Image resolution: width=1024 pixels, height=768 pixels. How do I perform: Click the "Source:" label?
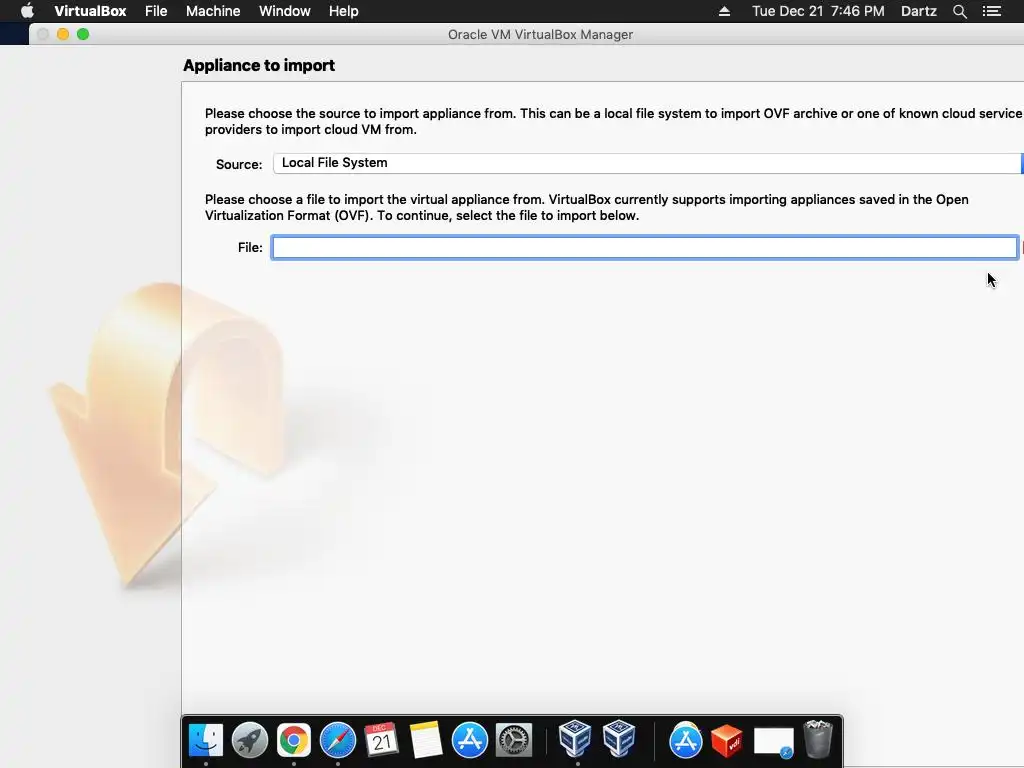click(x=239, y=165)
